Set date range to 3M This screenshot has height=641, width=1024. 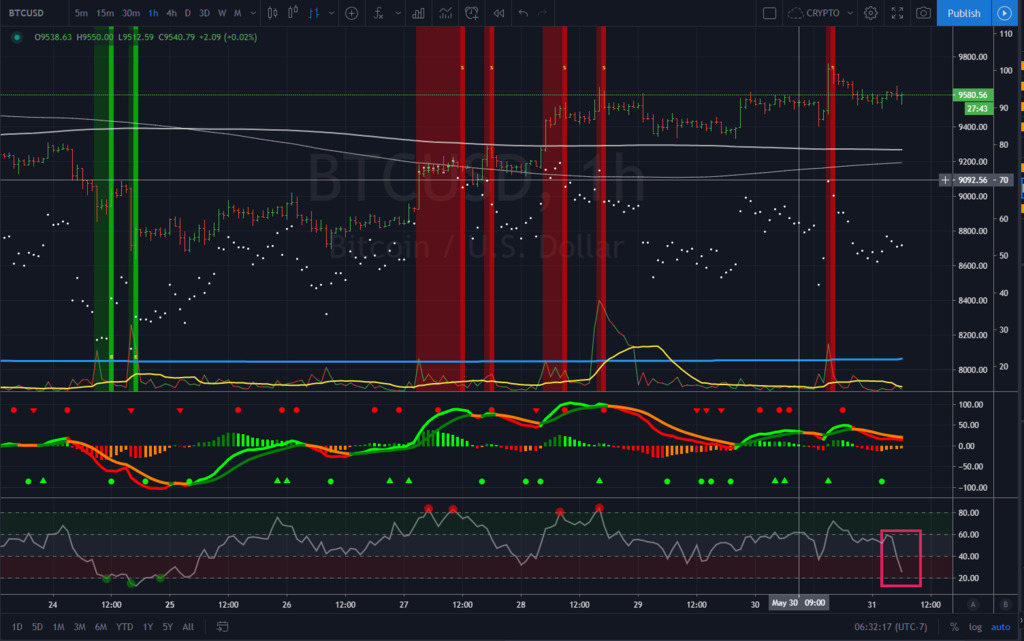(80, 626)
